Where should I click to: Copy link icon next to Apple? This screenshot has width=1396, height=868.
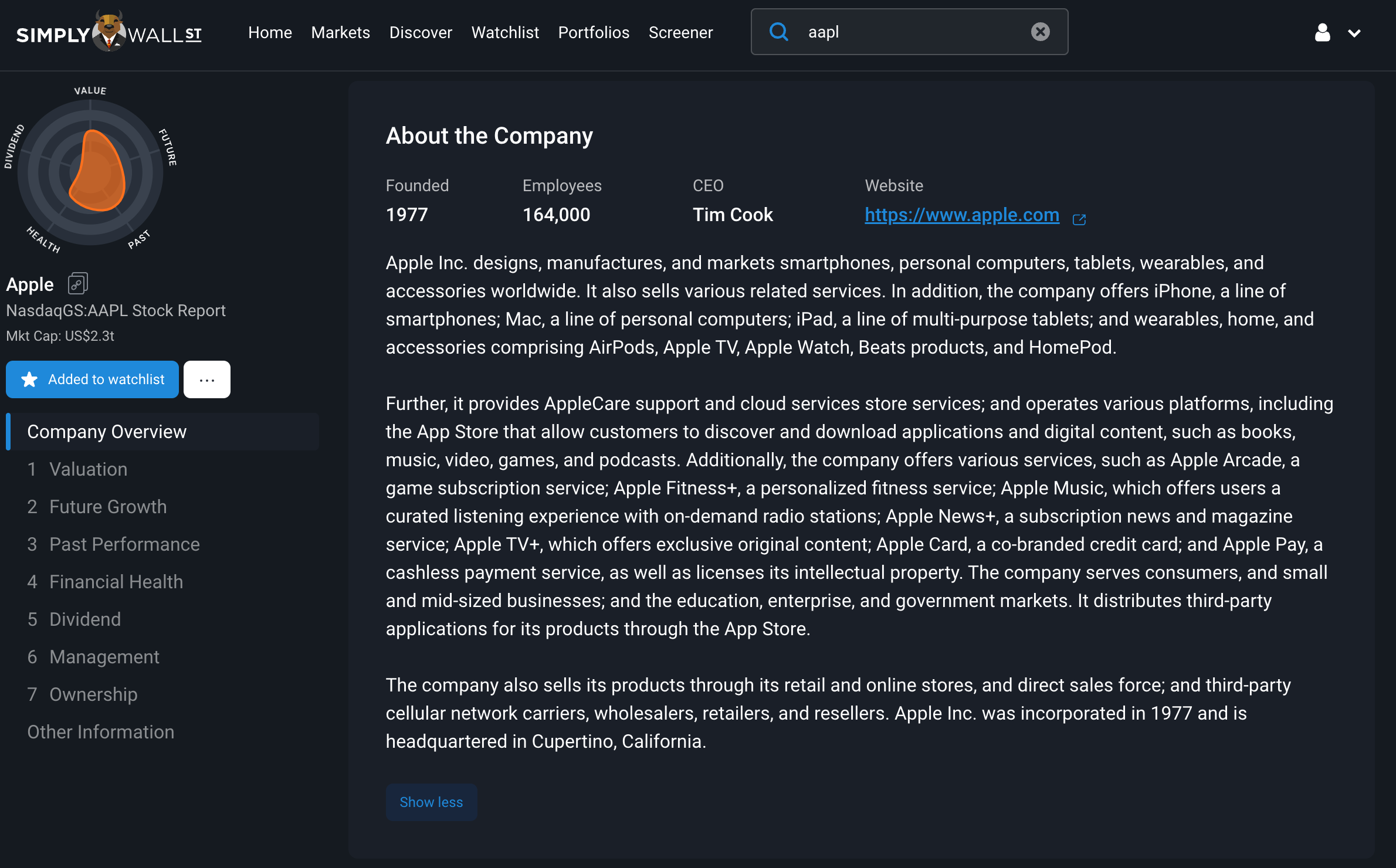pos(77,284)
